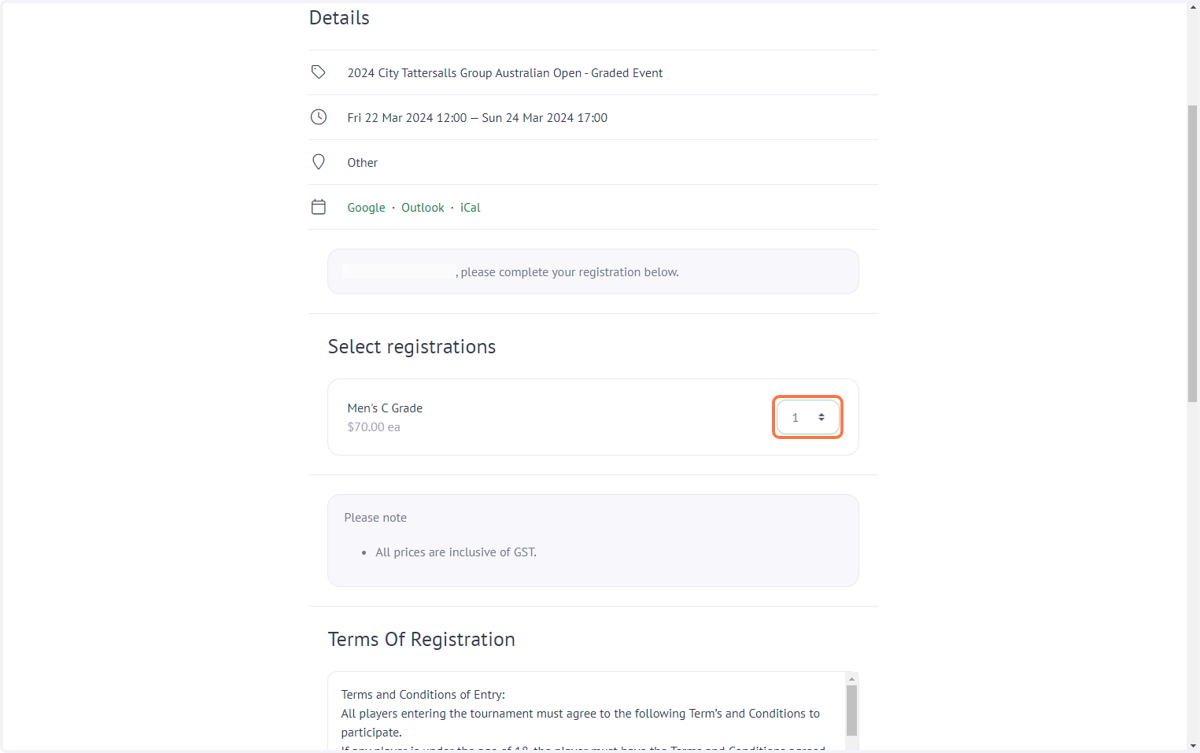
Task: Click the clock icon next to event dates
Action: 318,117
